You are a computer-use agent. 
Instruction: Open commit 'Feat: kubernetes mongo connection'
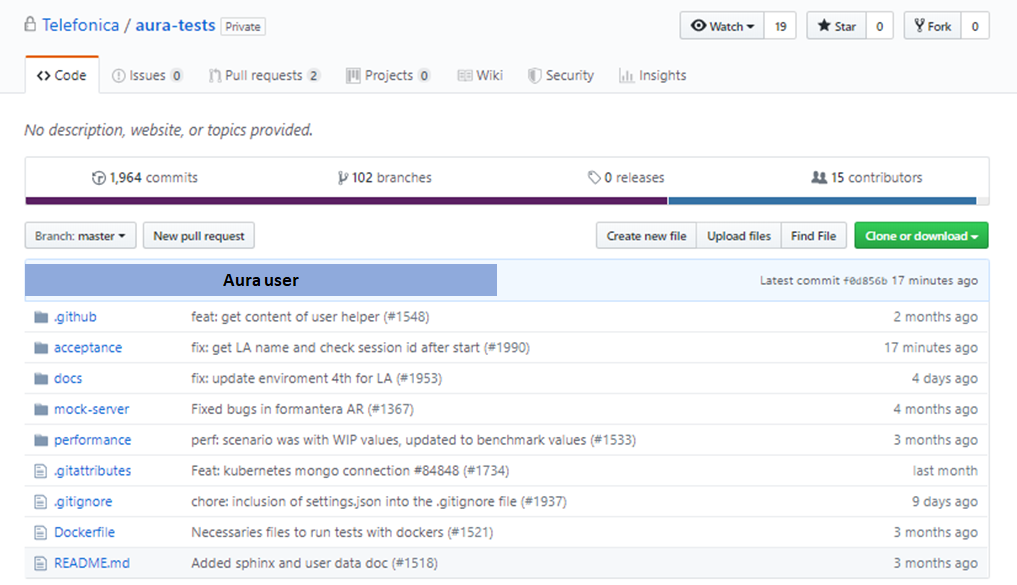coord(350,471)
